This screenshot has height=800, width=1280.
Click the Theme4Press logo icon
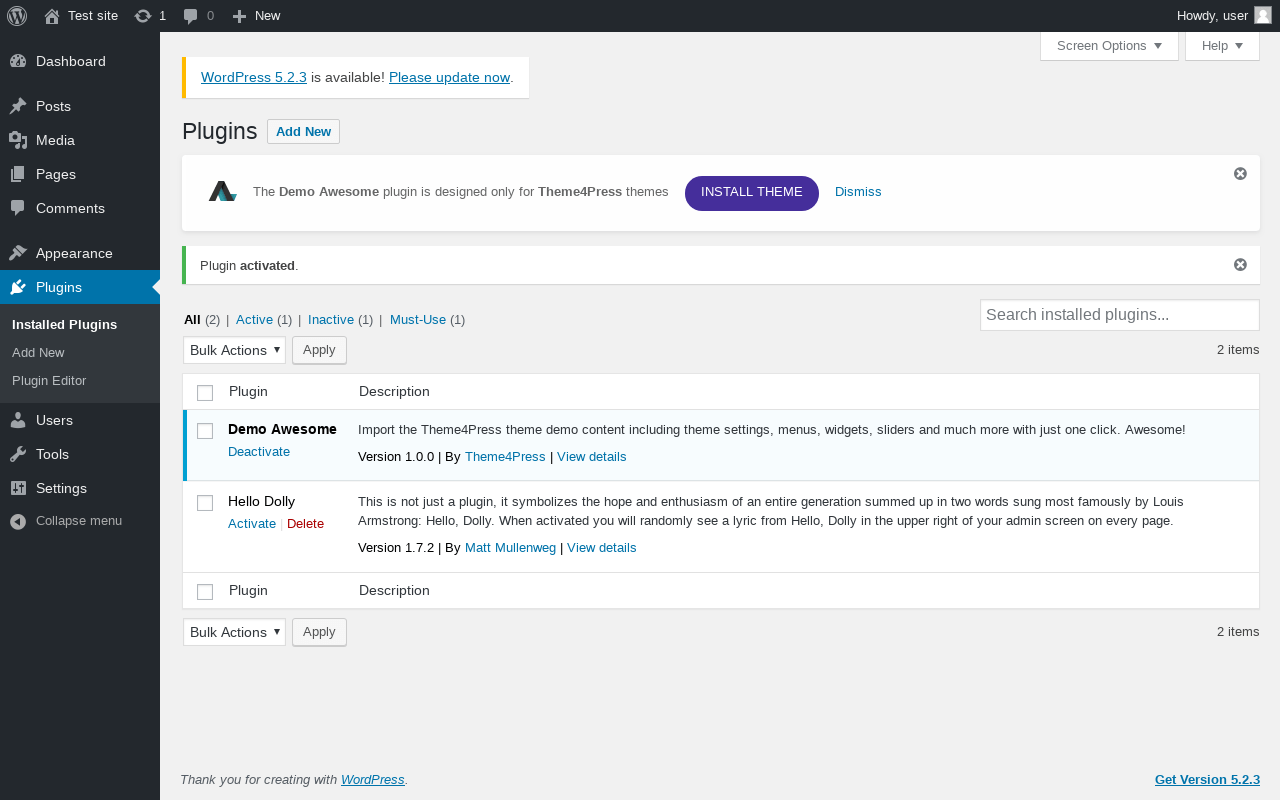(222, 191)
